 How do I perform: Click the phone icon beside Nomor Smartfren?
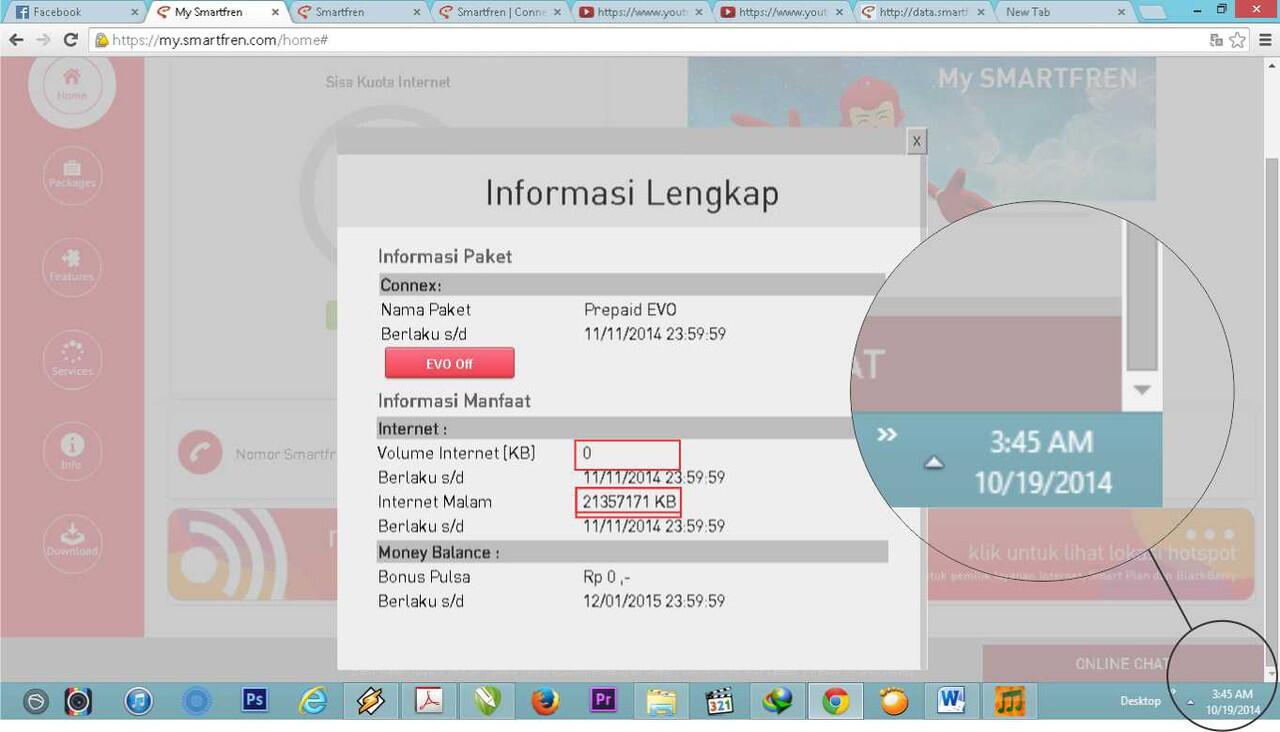pyautogui.click(x=200, y=453)
